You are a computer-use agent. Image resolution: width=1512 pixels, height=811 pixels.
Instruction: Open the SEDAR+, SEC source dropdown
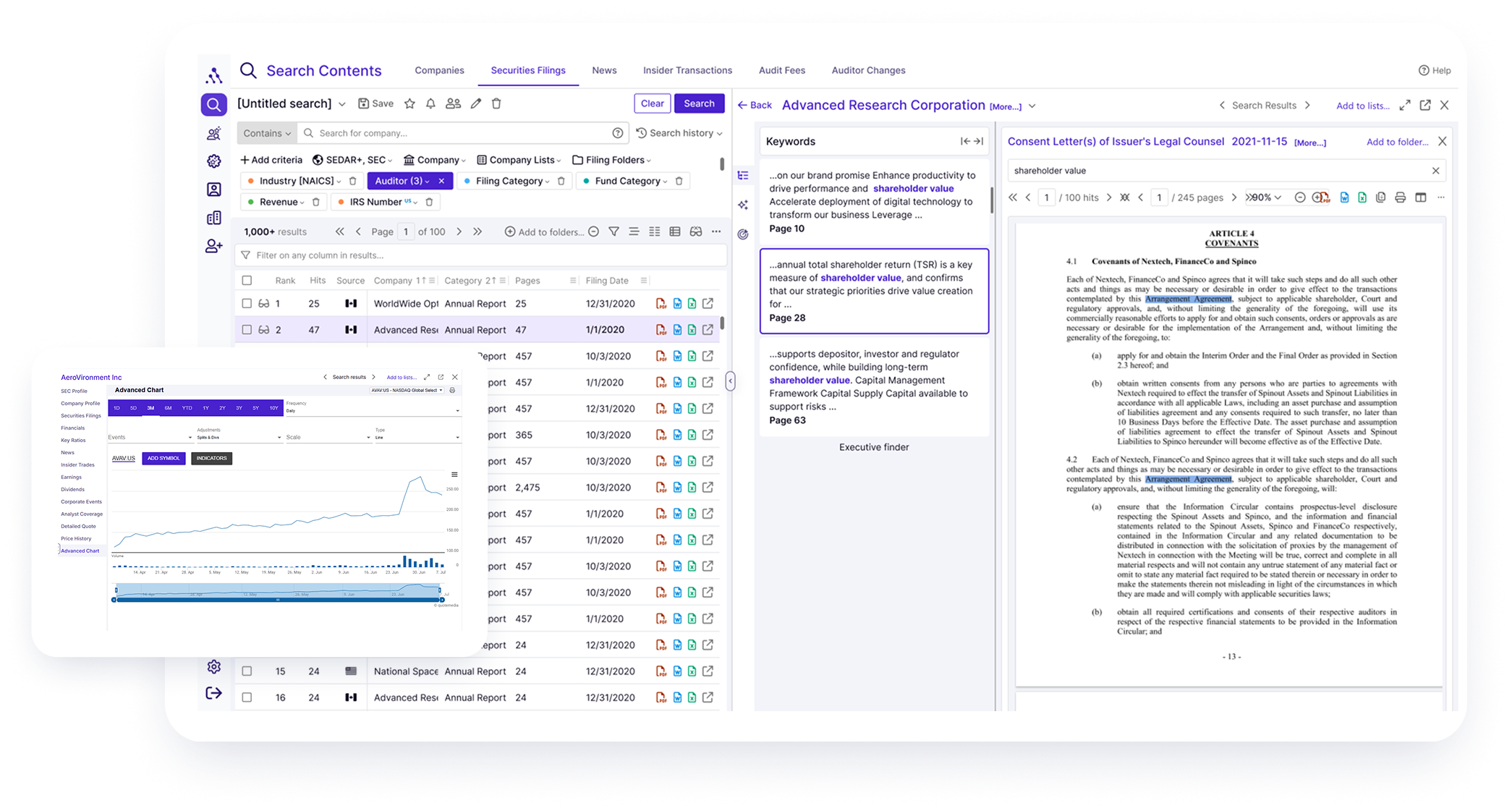352,160
